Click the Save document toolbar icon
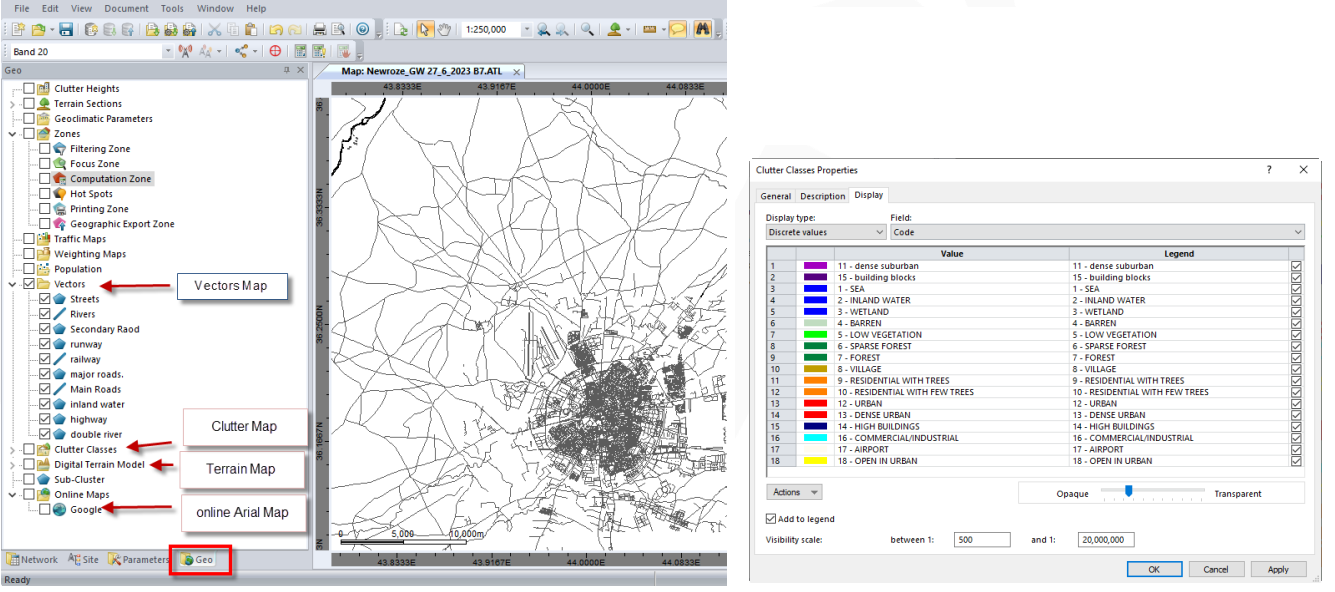Viewport: 1335px width, 592px height. (x=66, y=30)
